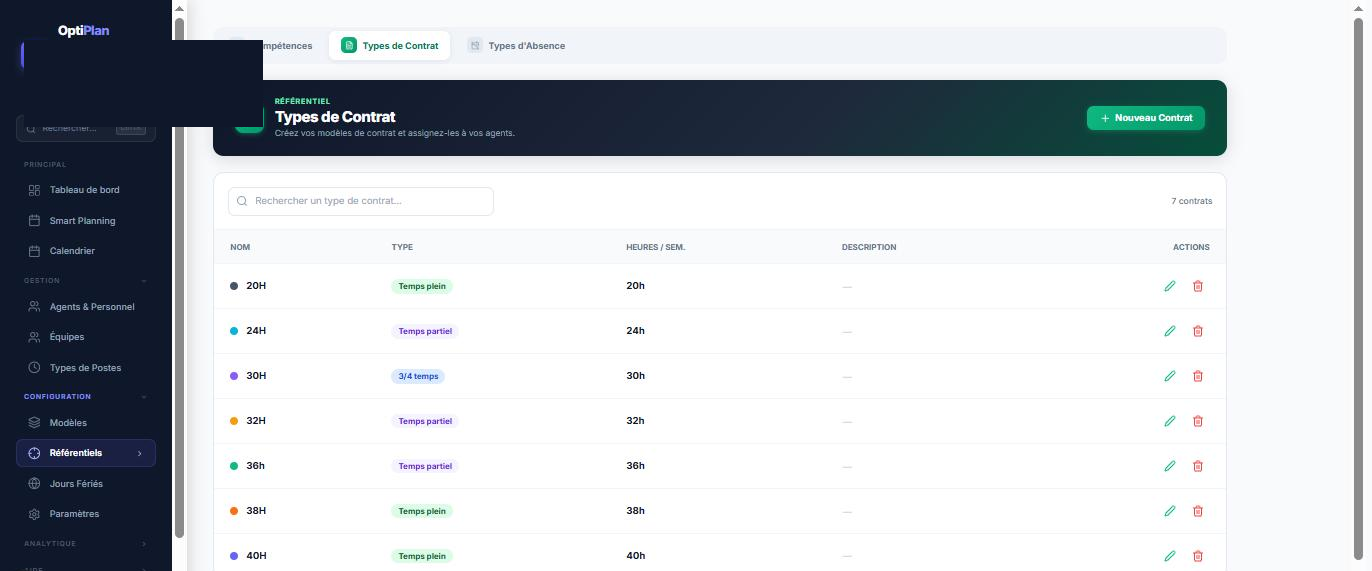This screenshot has width=1372, height=571.
Task: Click the 40H contract name
Action: [256, 556]
